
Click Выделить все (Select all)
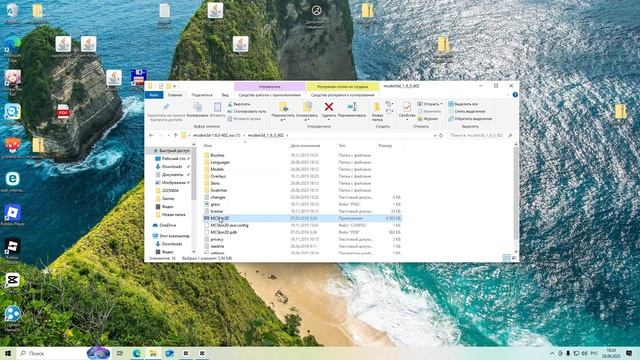463,104
